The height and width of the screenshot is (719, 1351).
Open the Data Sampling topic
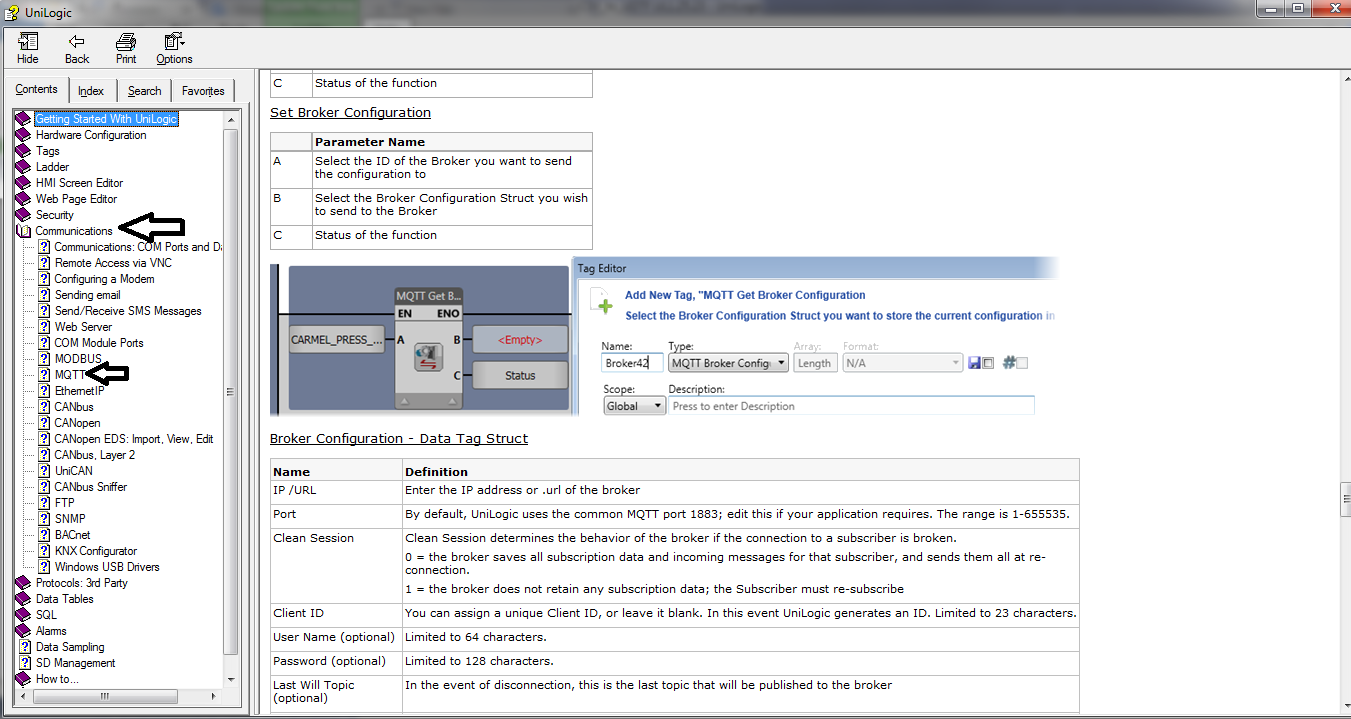pos(70,647)
